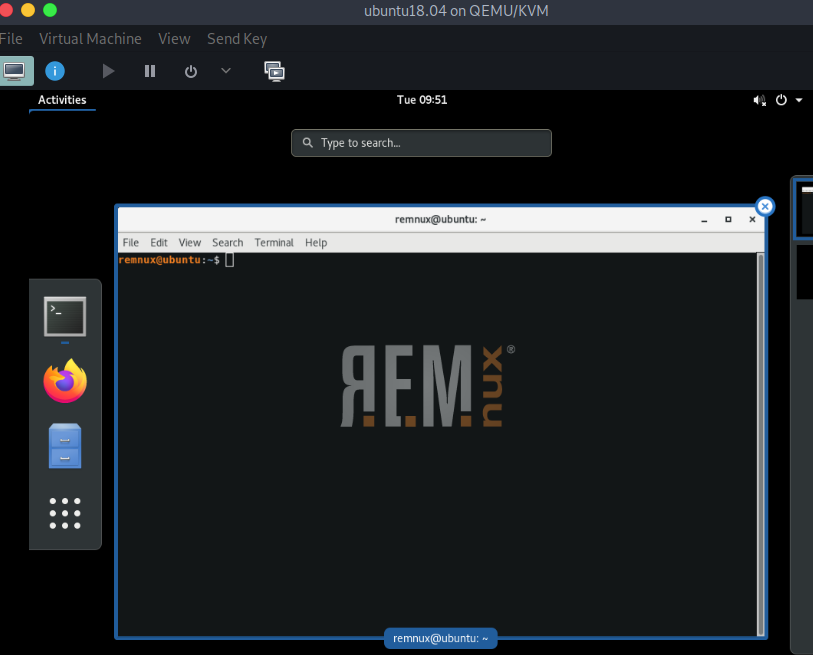Open the File menu in virt-manager
This screenshot has height=655, width=813.
click(11, 39)
